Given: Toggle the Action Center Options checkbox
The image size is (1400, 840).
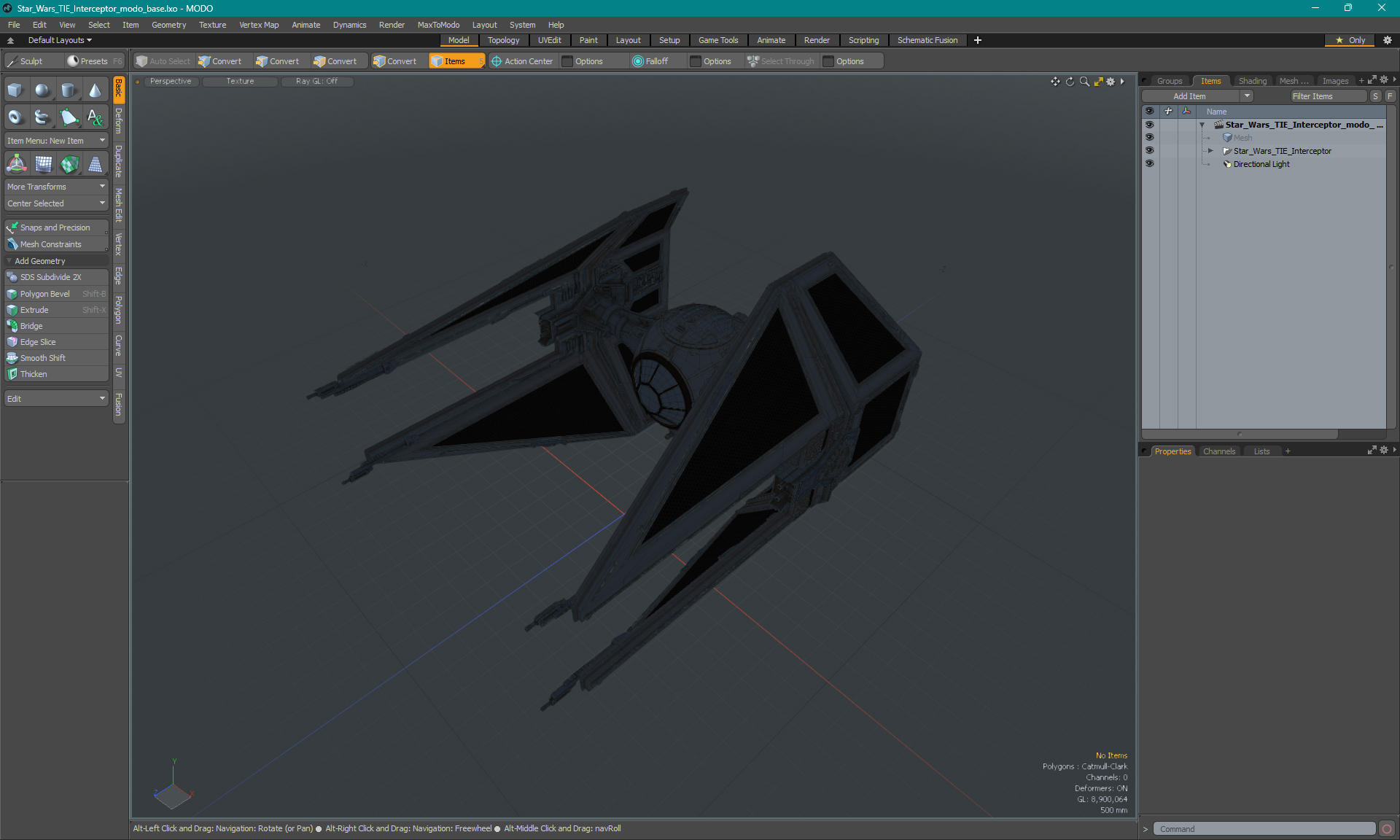Looking at the screenshot, I should click(x=567, y=61).
